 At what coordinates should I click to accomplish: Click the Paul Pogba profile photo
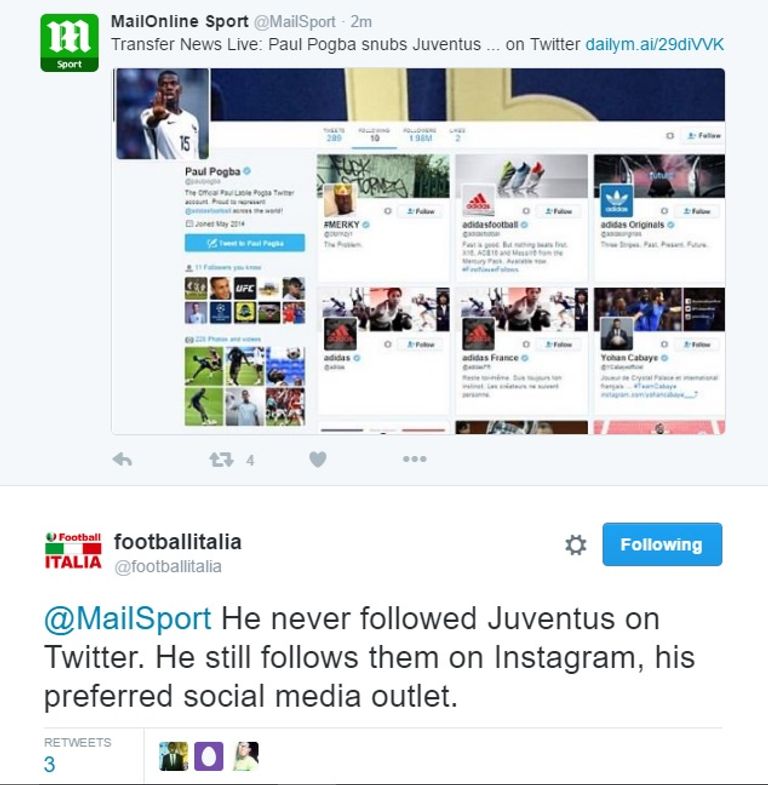(x=163, y=114)
